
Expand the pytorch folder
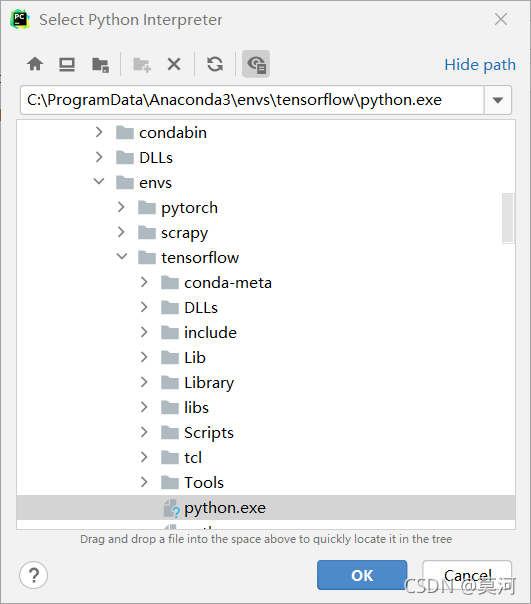click(121, 207)
